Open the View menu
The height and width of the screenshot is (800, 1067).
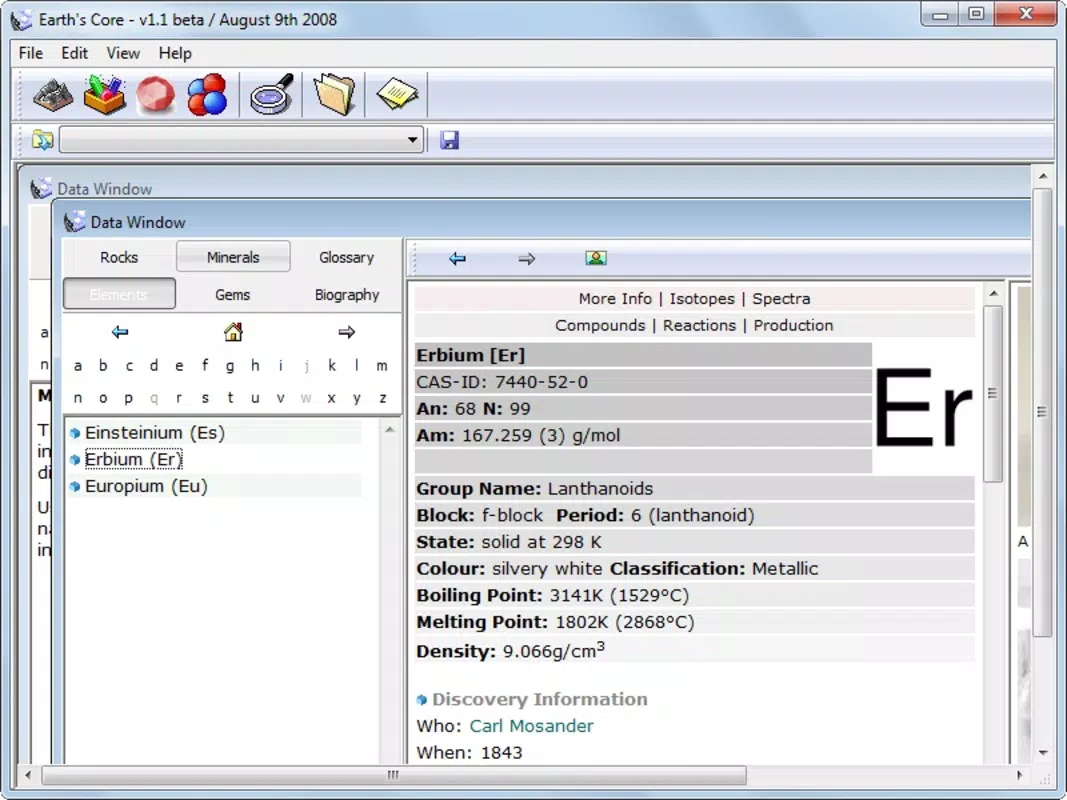122,53
